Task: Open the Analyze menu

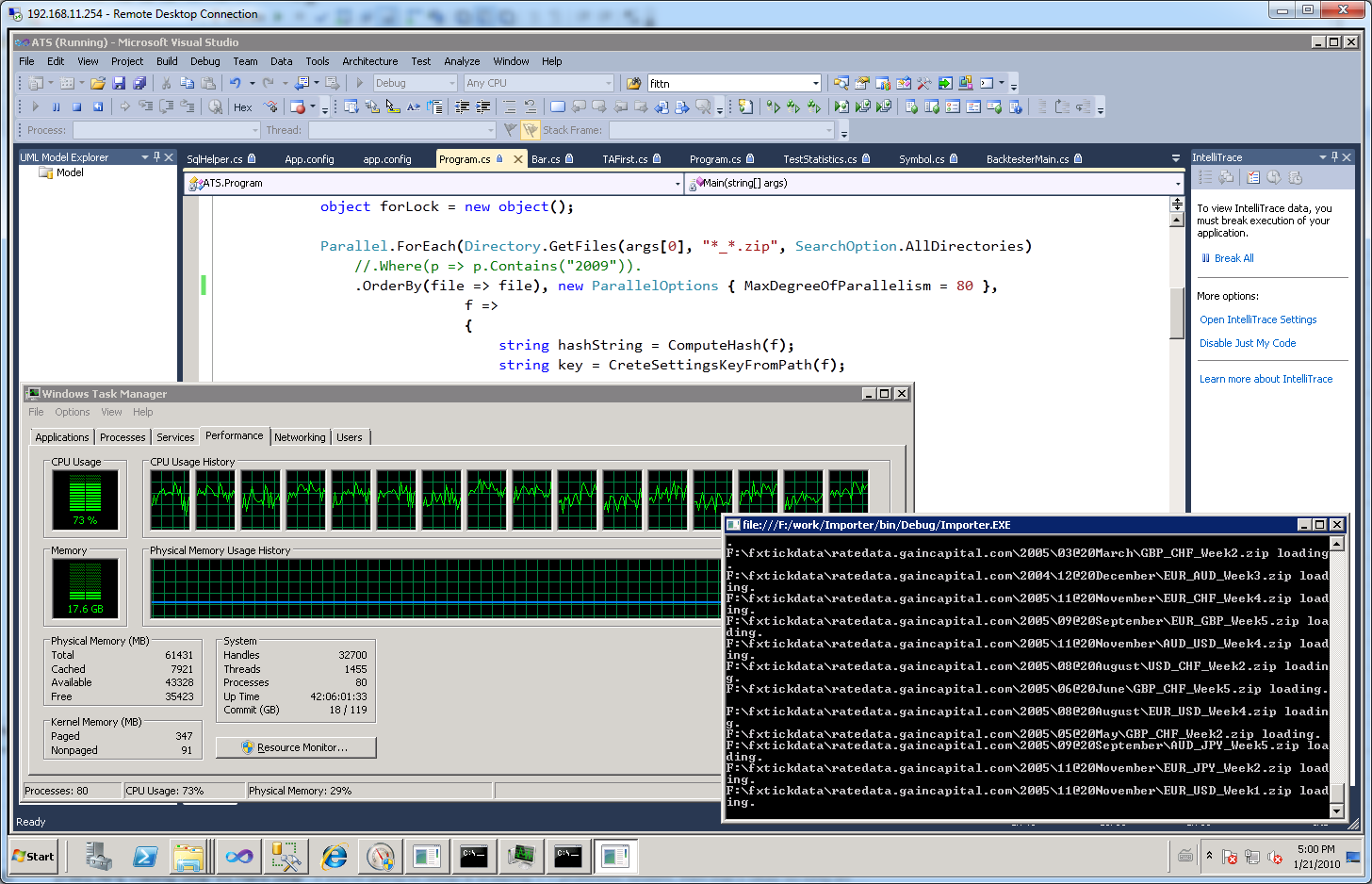Action: click(x=462, y=61)
